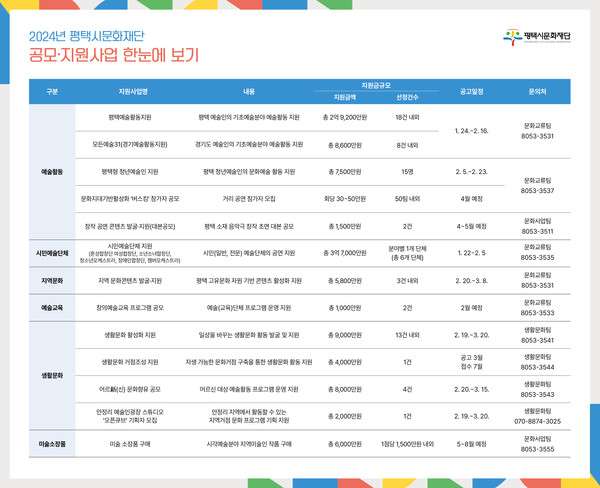Image resolution: width=600 pixels, height=488 pixels.
Task: Click the schedule '공고 3월 접수 7월'
Action: click(471, 362)
